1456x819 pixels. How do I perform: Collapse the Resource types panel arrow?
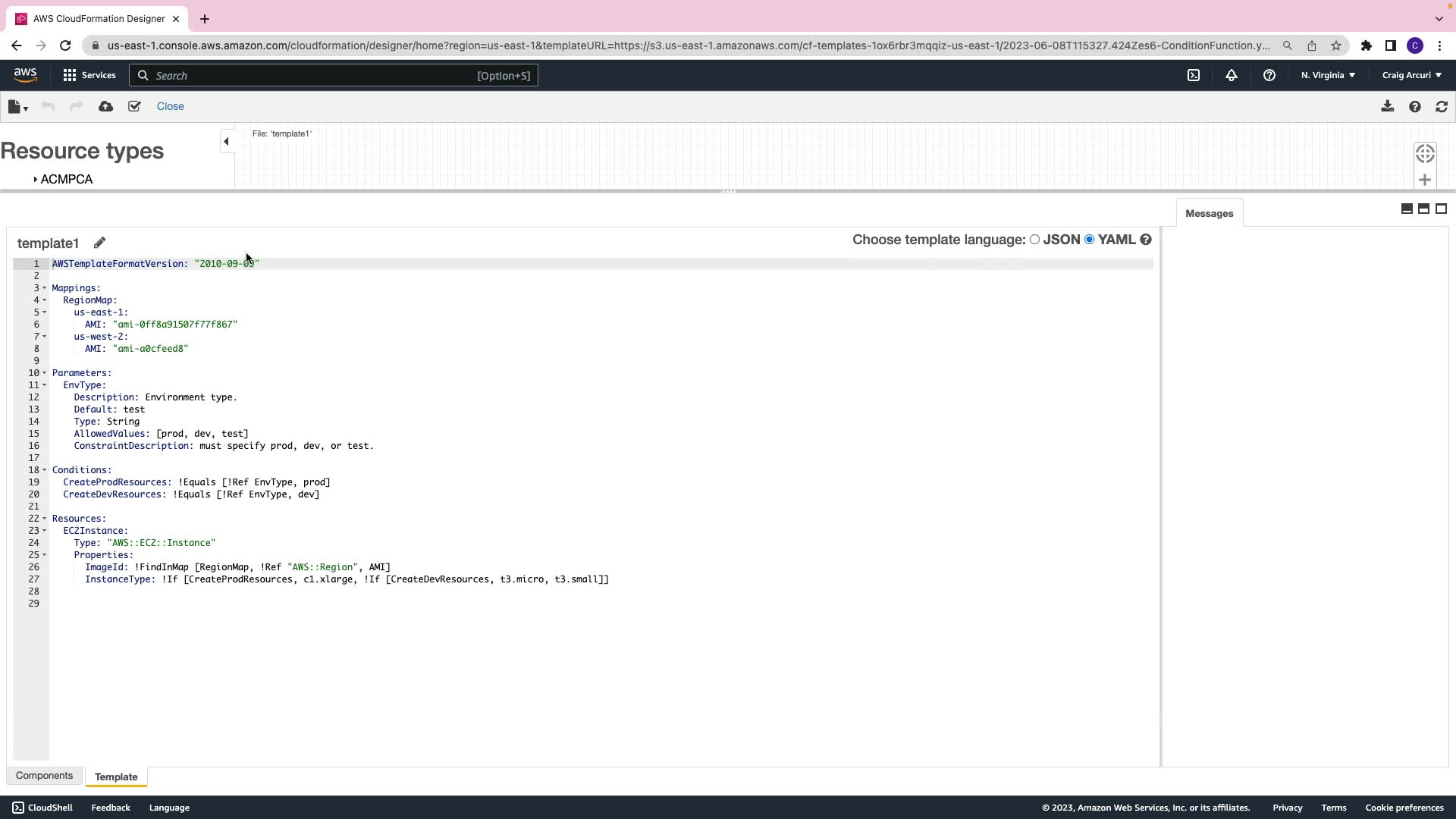[226, 141]
